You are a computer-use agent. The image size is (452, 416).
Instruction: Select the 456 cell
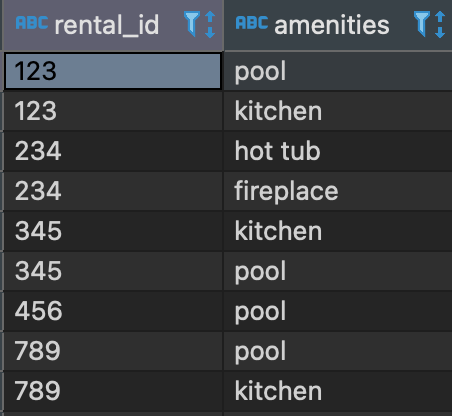[113, 311]
